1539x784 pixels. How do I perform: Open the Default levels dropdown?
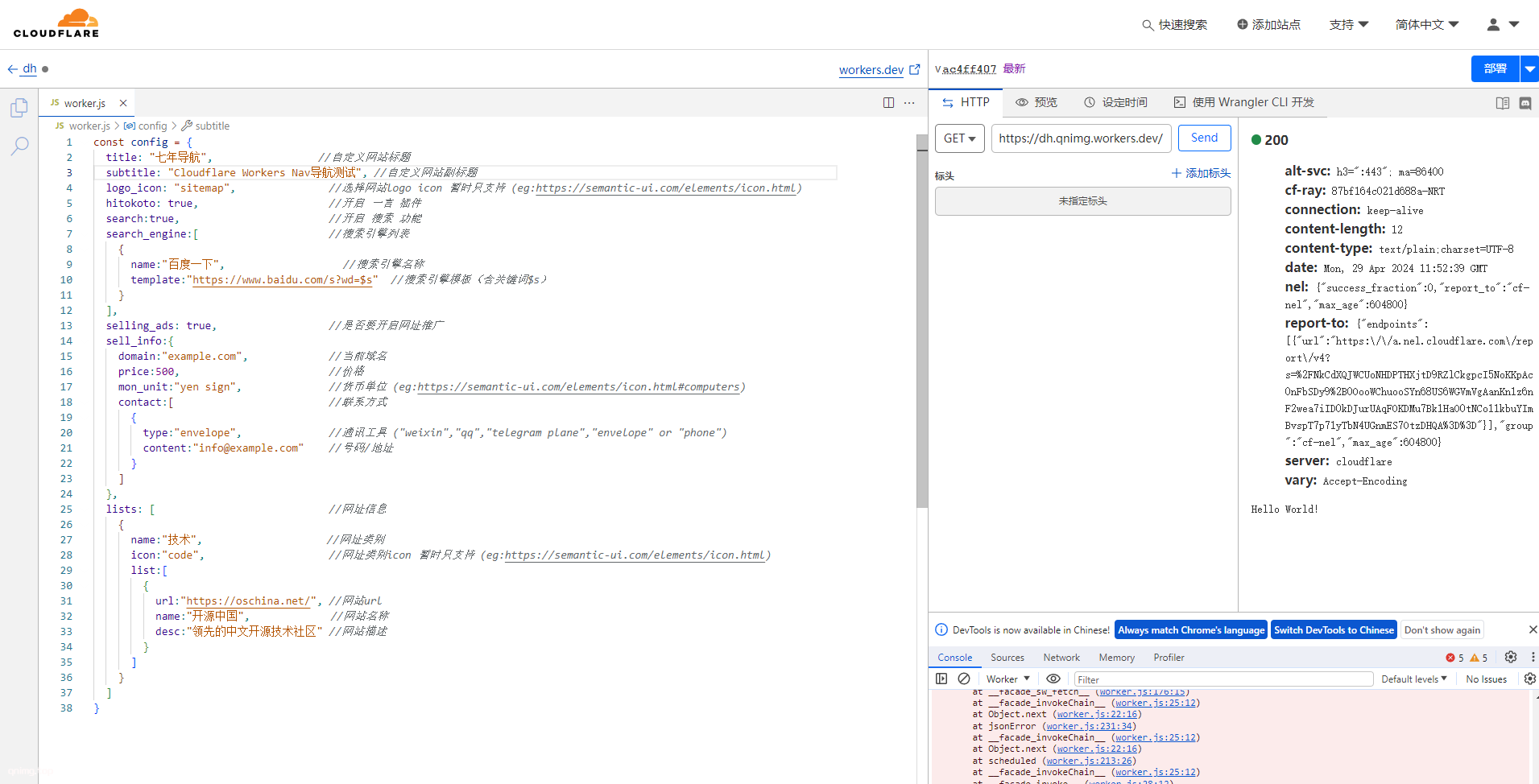click(1414, 679)
